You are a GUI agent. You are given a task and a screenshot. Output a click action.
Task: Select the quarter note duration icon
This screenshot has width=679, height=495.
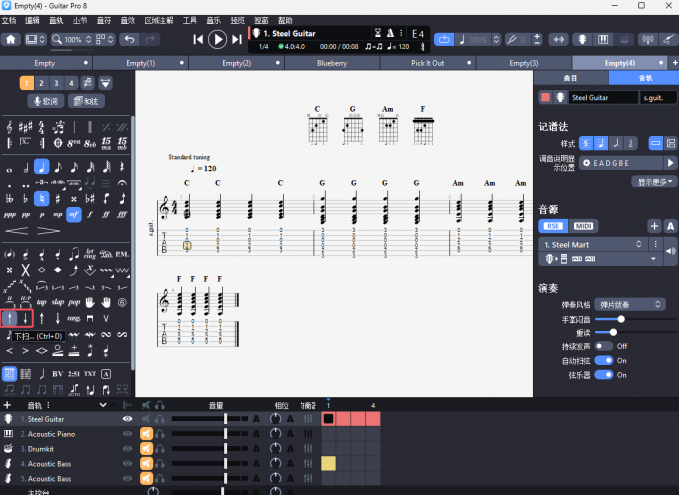click(x=41, y=167)
